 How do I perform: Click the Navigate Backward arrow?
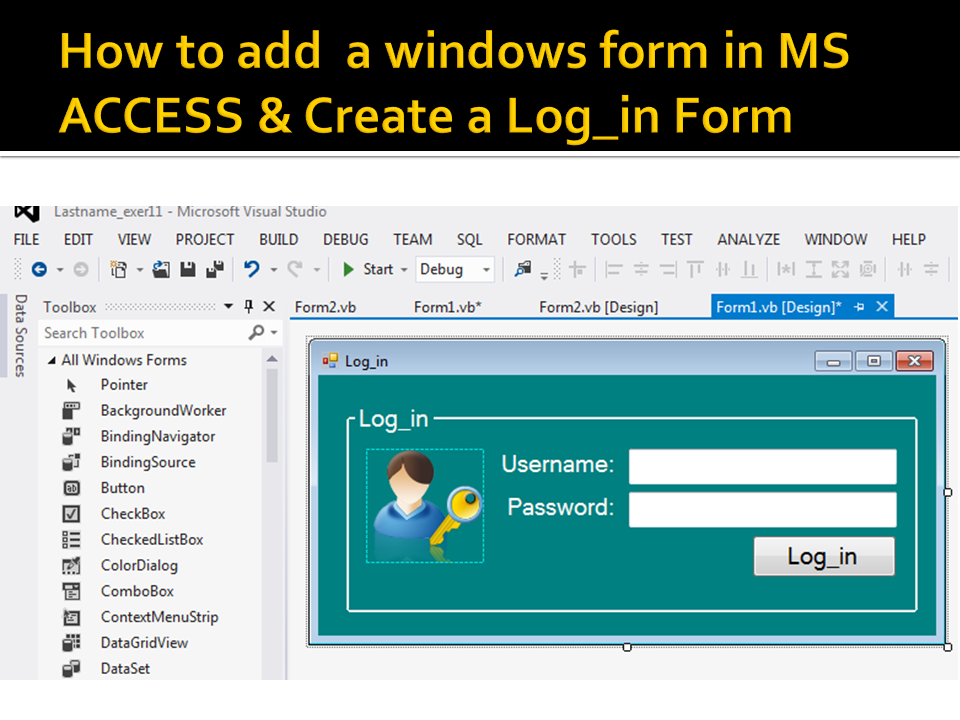point(41,269)
